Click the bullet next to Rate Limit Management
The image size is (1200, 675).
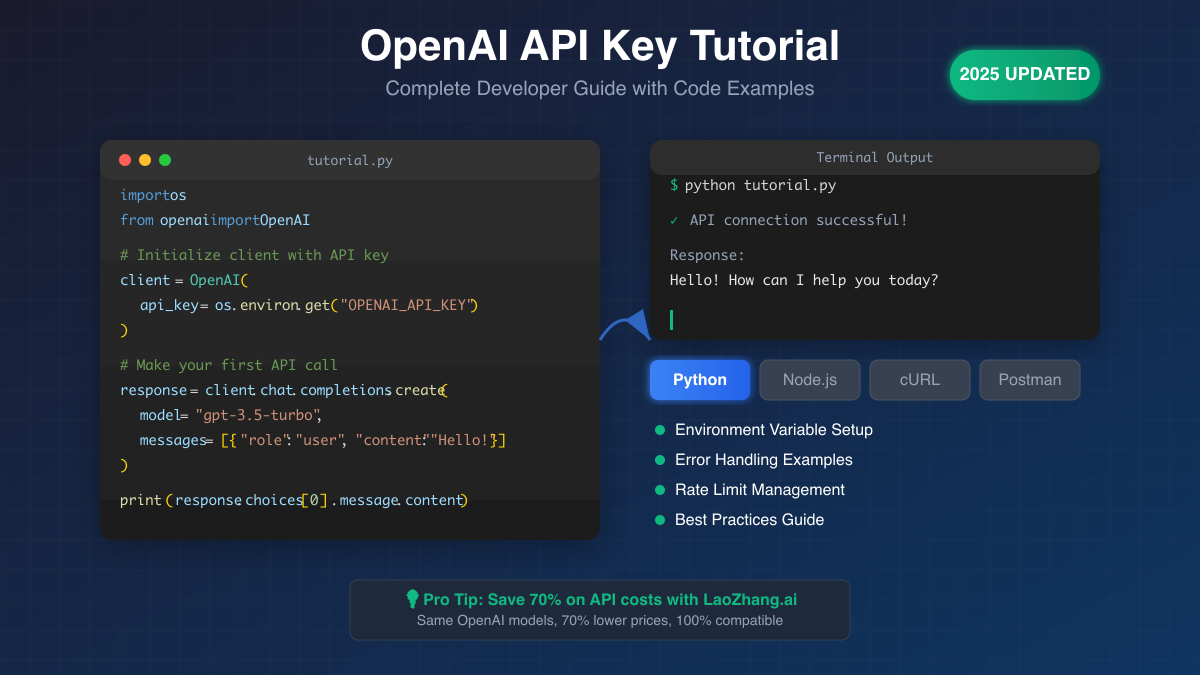tap(659, 489)
